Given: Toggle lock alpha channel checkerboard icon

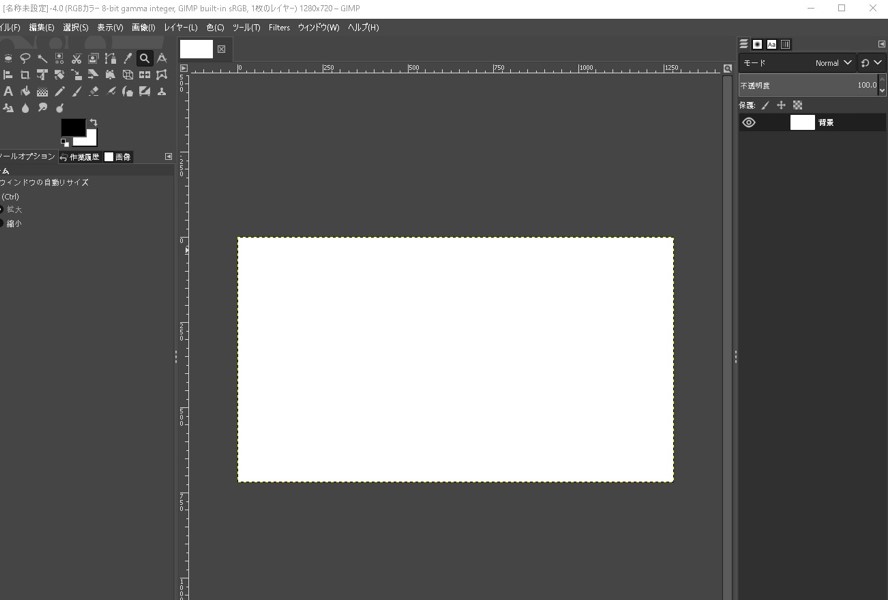Looking at the screenshot, I should tap(797, 105).
